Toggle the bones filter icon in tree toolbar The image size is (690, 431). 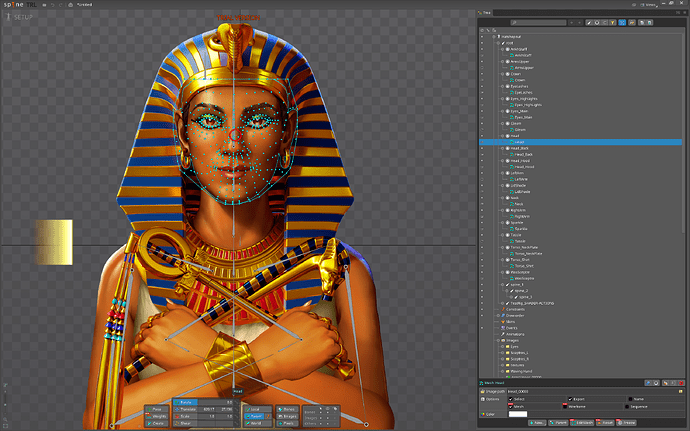pyautogui.click(x=589, y=22)
